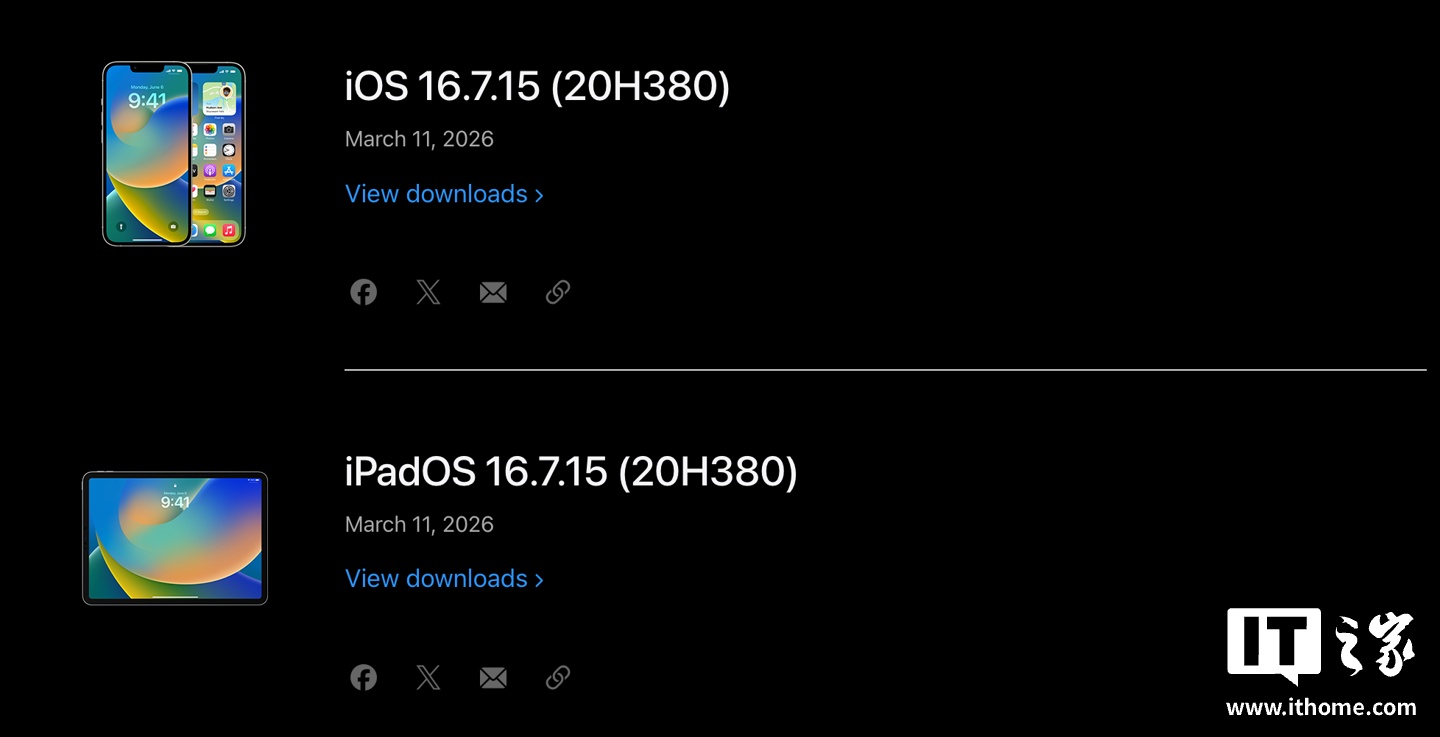
Task: Open View downloads for iOS 16.7.15
Action: coord(436,194)
